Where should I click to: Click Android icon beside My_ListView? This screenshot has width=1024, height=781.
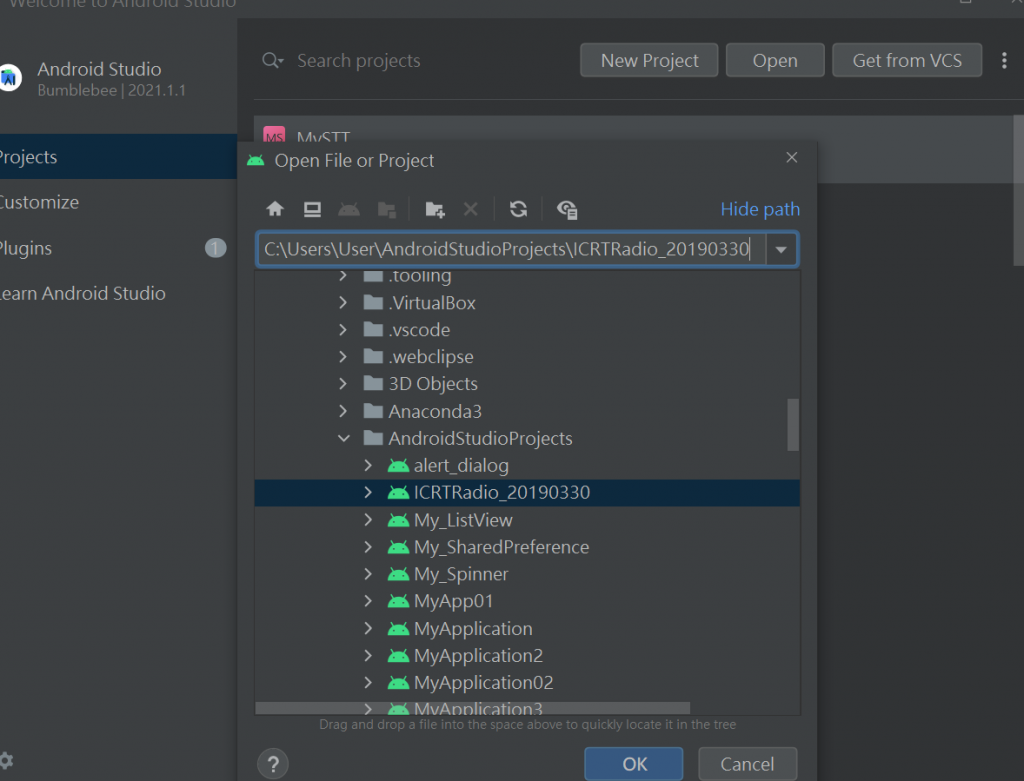(398, 520)
